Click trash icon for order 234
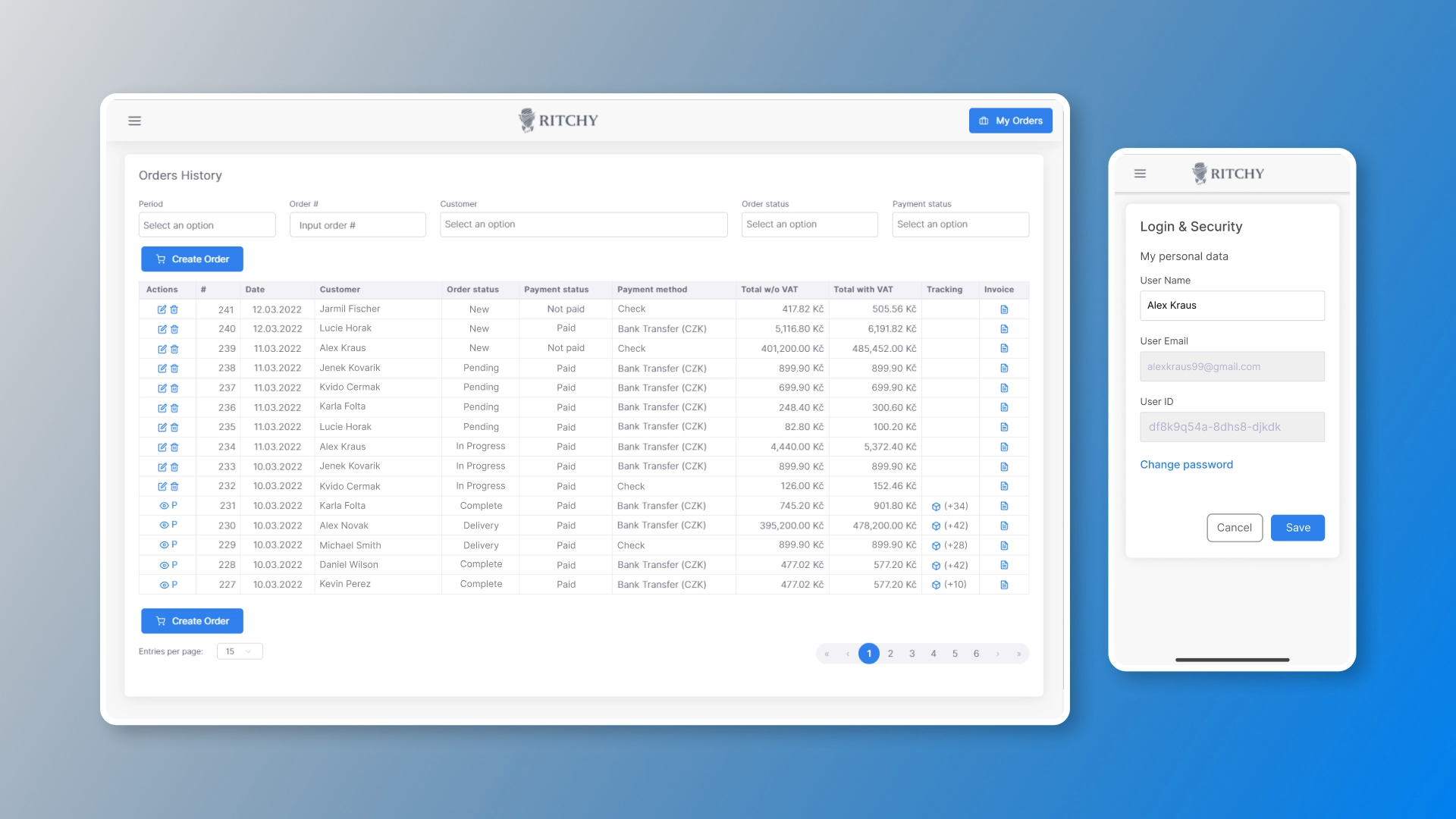The height and width of the screenshot is (819, 1456). pos(174,447)
